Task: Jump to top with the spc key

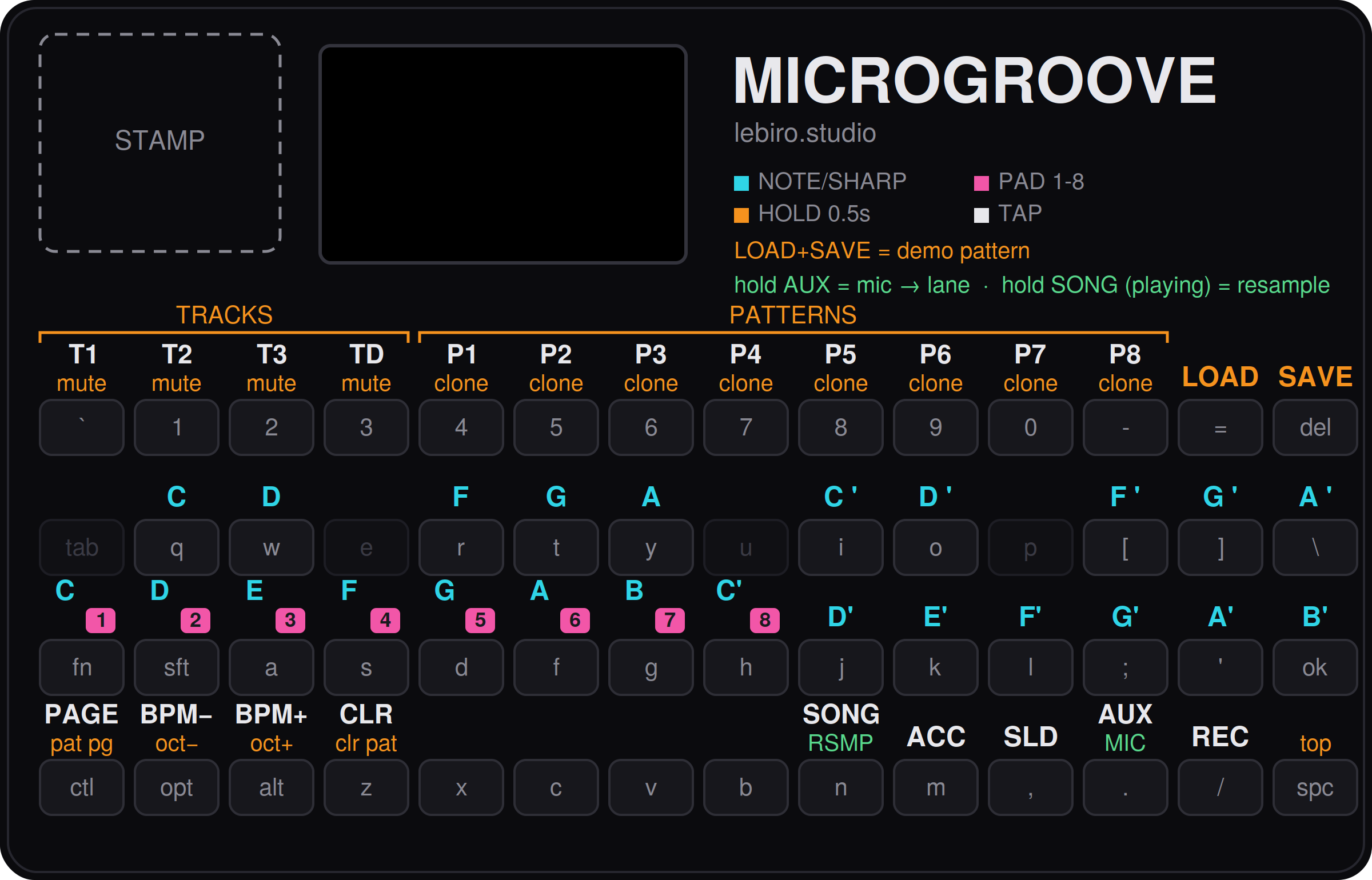Action: (x=1315, y=787)
